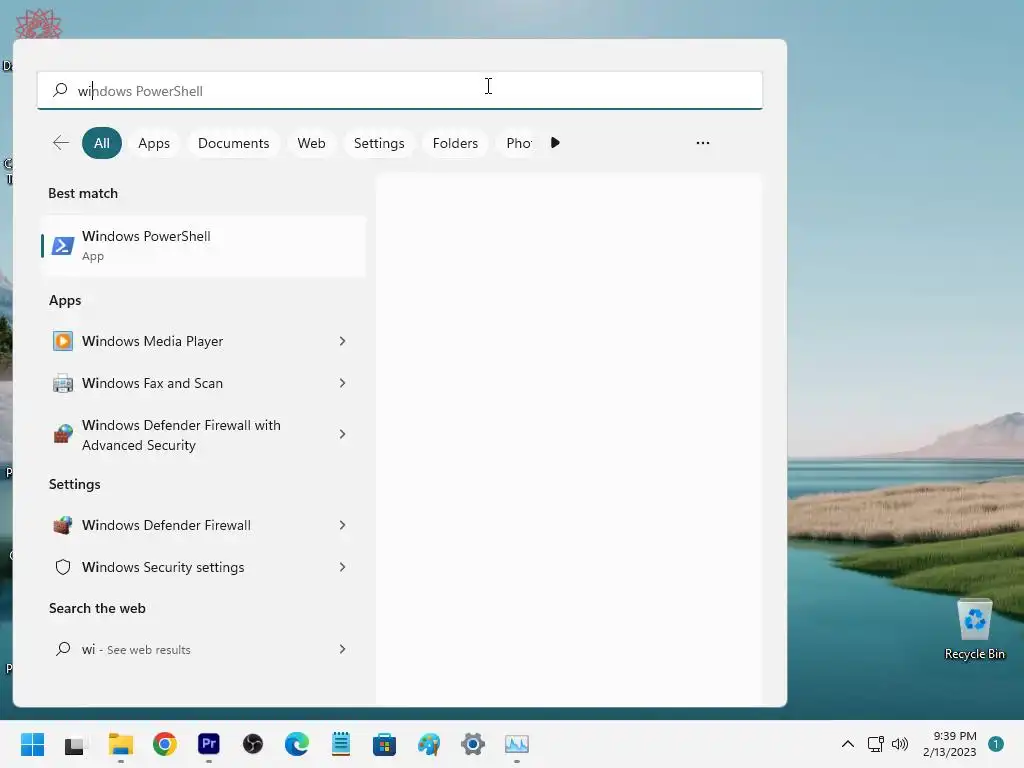Click the web search magnifier icon for 'wi'
Screen dimensions: 1024x768
tap(63, 649)
